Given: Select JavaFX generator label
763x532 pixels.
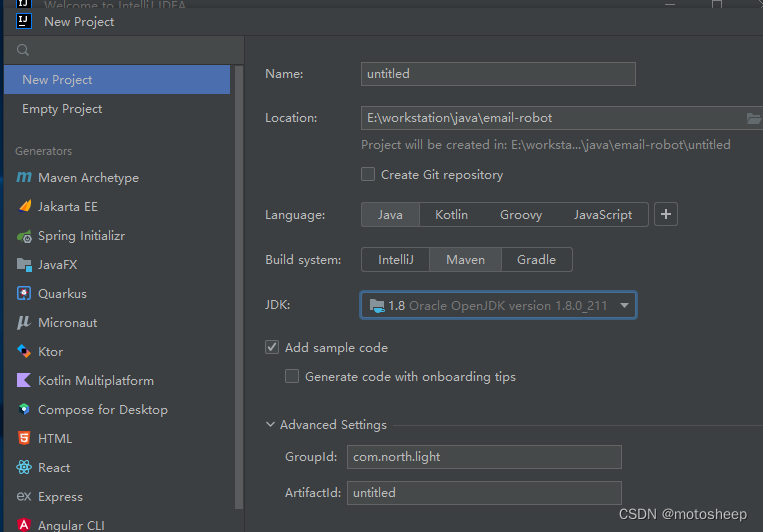Looking at the screenshot, I should tap(57, 264).
